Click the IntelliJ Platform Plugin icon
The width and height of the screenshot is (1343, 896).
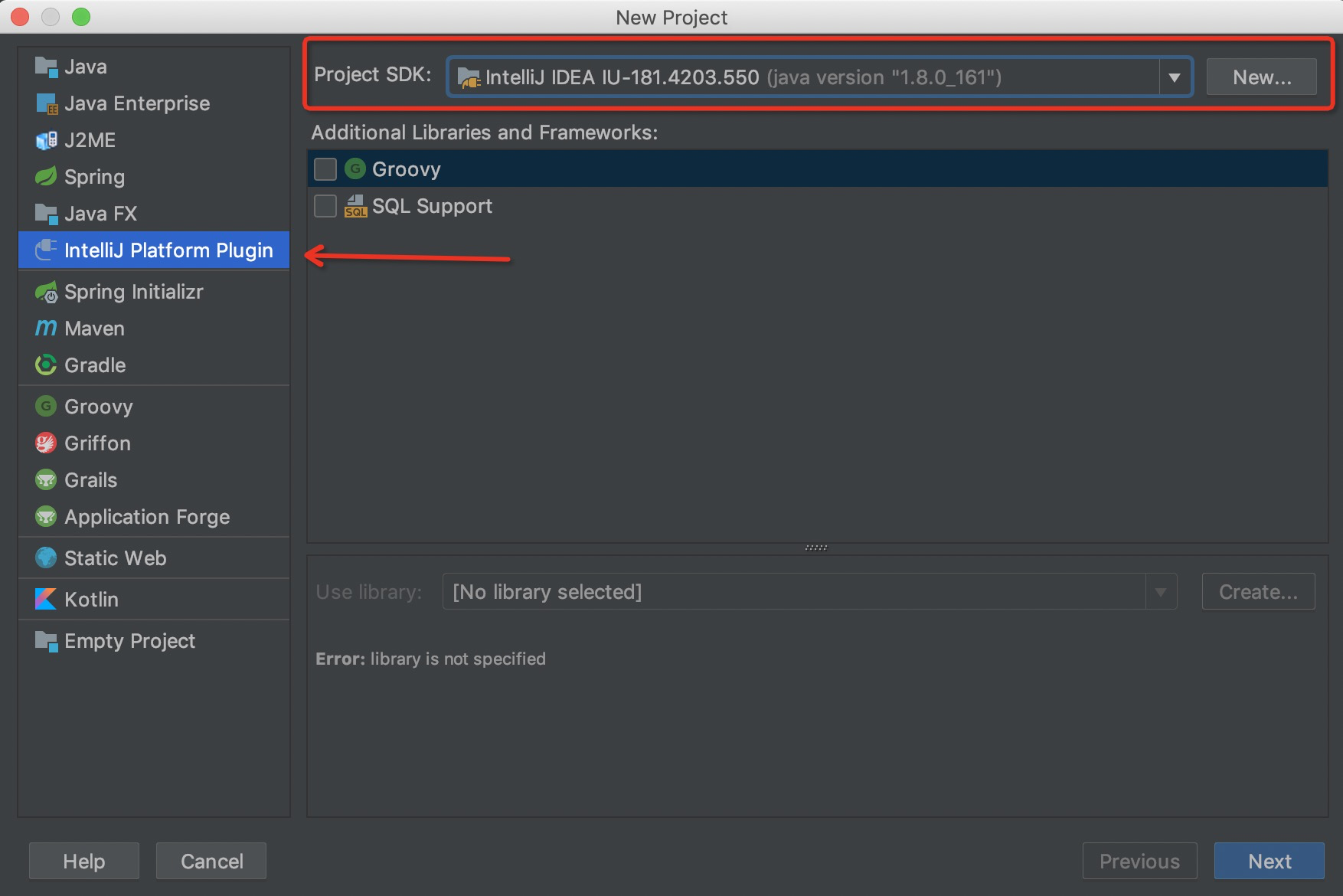pos(46,250)
